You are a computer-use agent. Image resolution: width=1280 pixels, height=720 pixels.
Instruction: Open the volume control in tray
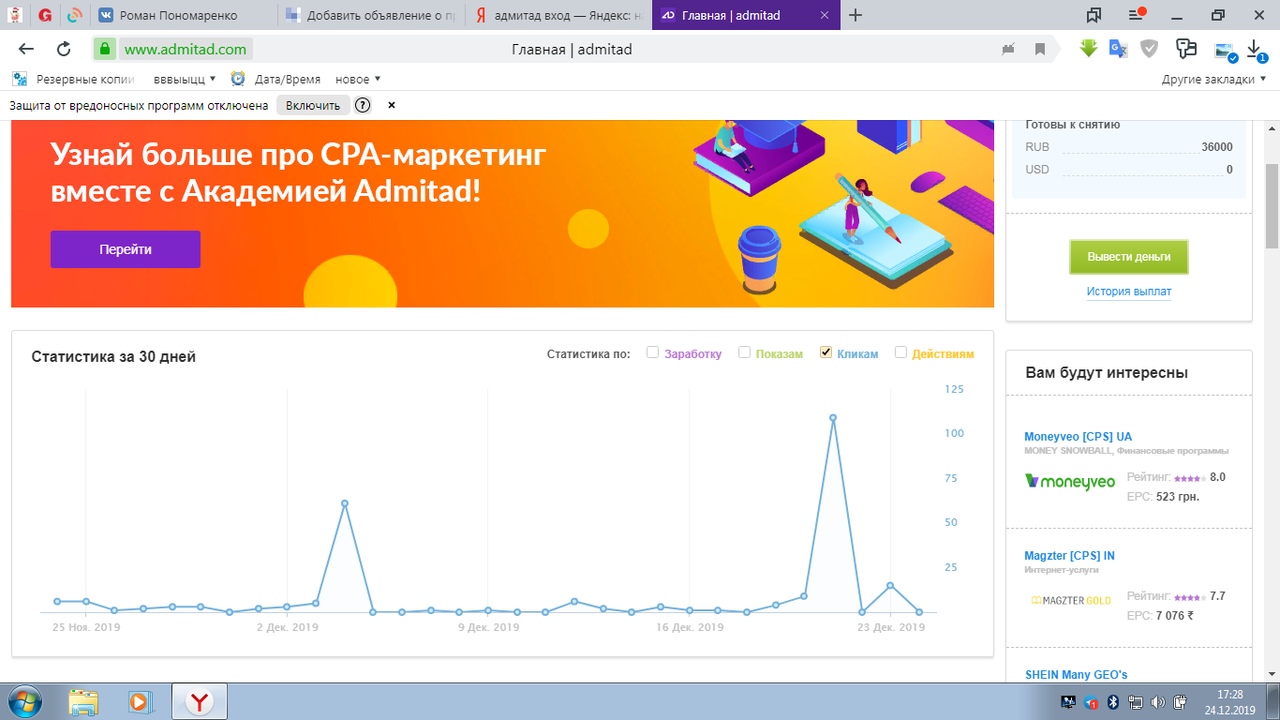tap(1157, 702)
